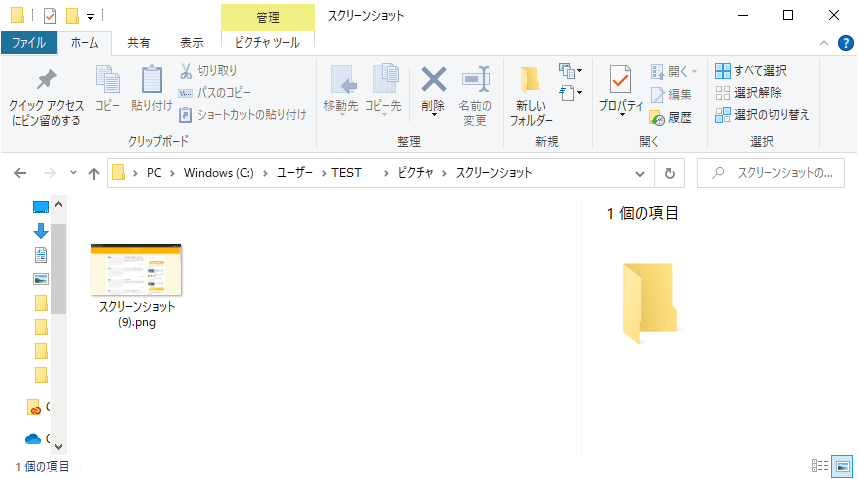This screenshot has height=479, width=858.
Task: Switch to the 共有 tab
Action: pos(139,43)
